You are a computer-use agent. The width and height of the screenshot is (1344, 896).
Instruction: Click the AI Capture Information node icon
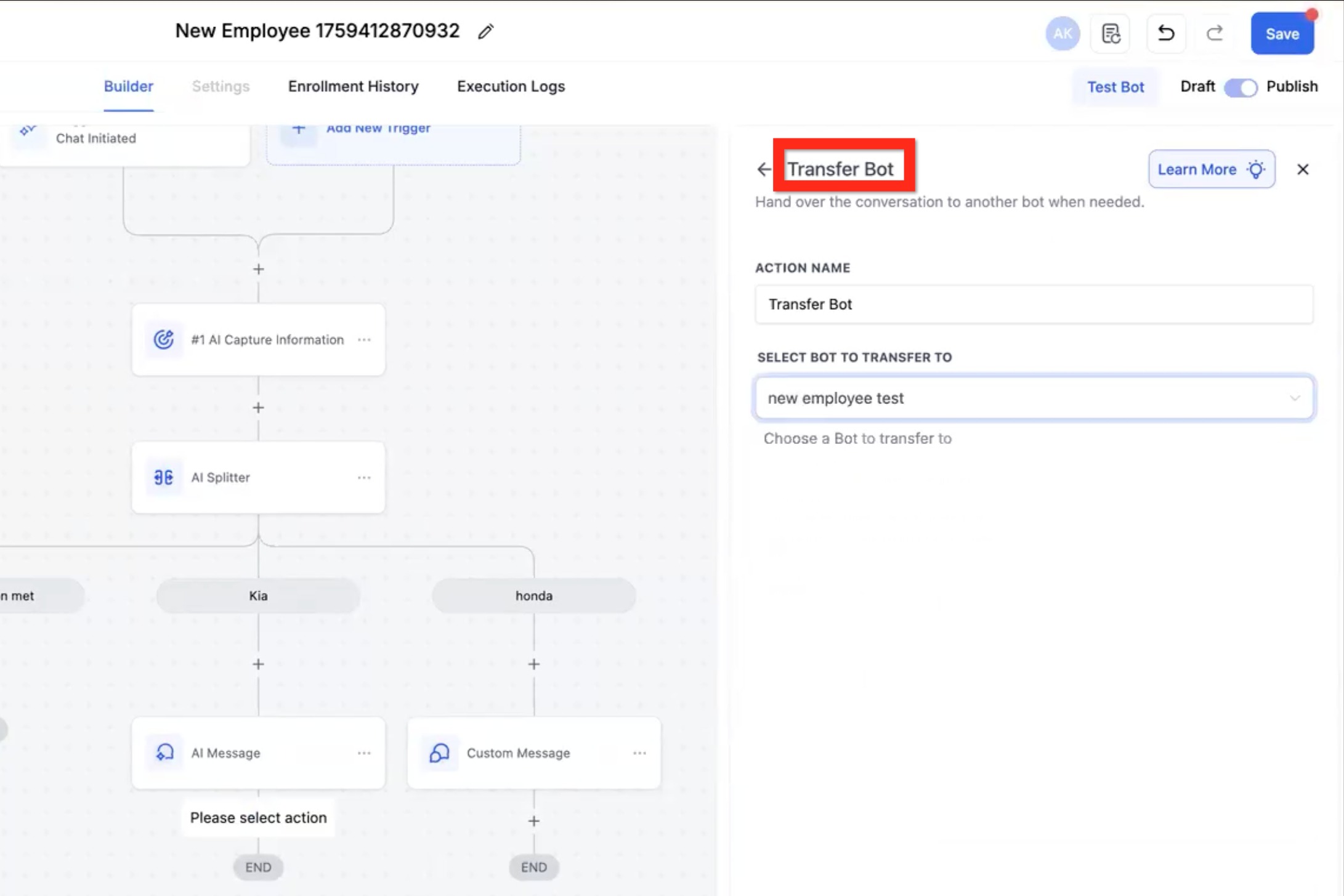[x=163, y=339]
